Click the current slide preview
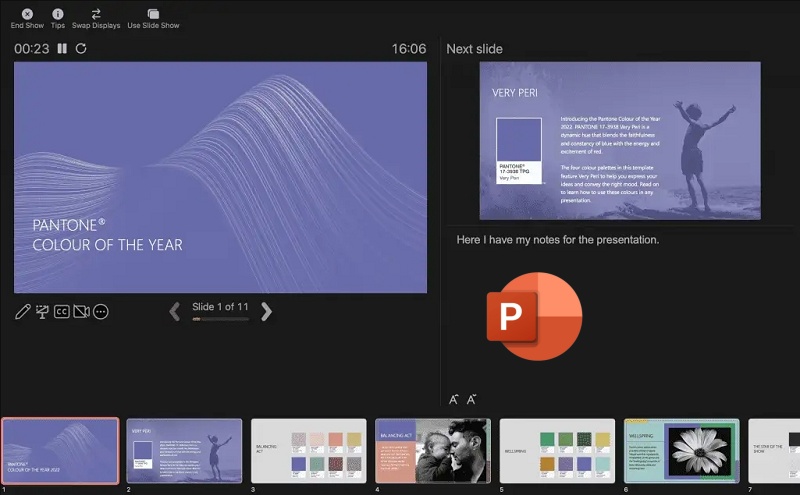 220,178
